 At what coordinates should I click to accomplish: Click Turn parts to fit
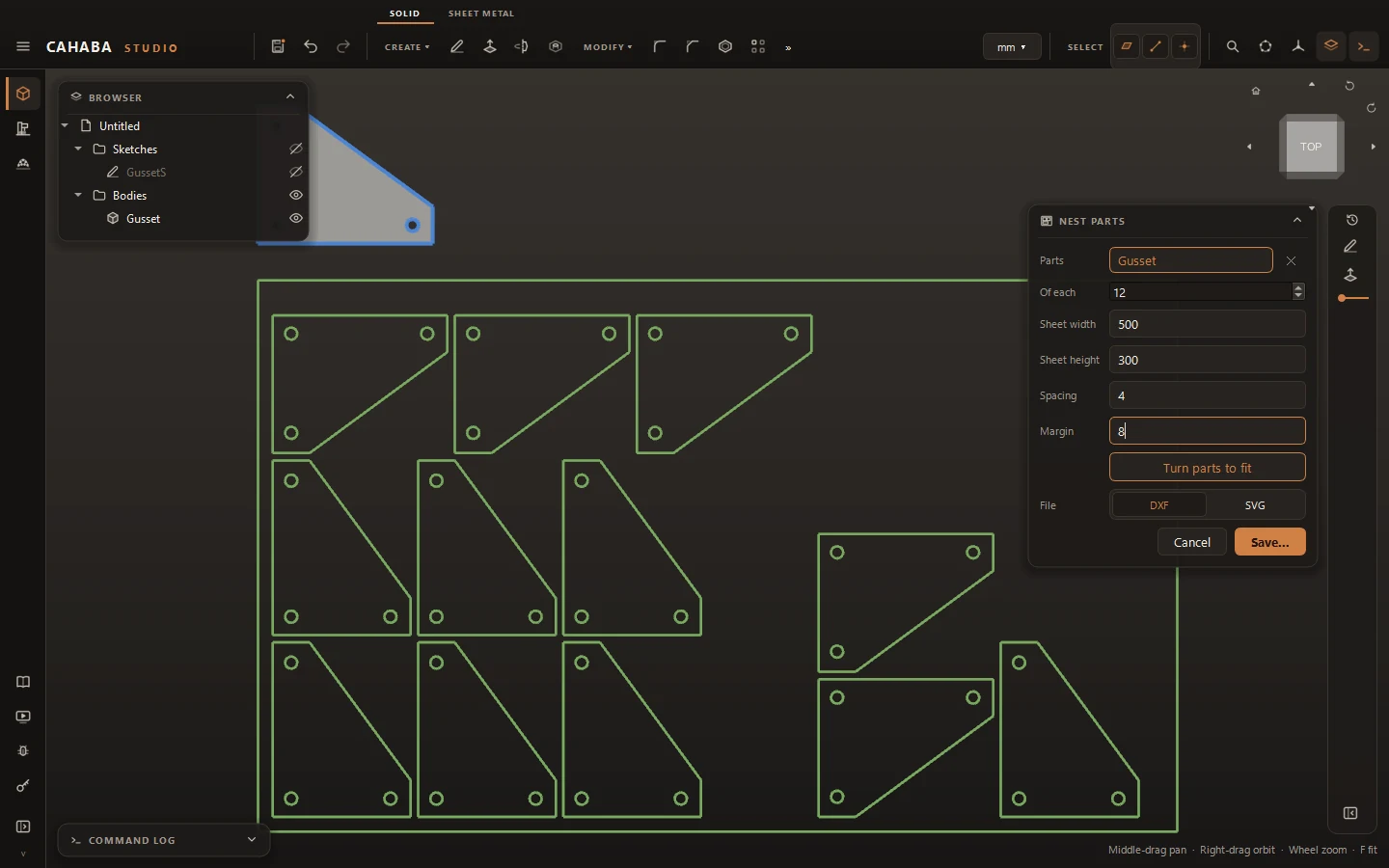coord(1207,468)
